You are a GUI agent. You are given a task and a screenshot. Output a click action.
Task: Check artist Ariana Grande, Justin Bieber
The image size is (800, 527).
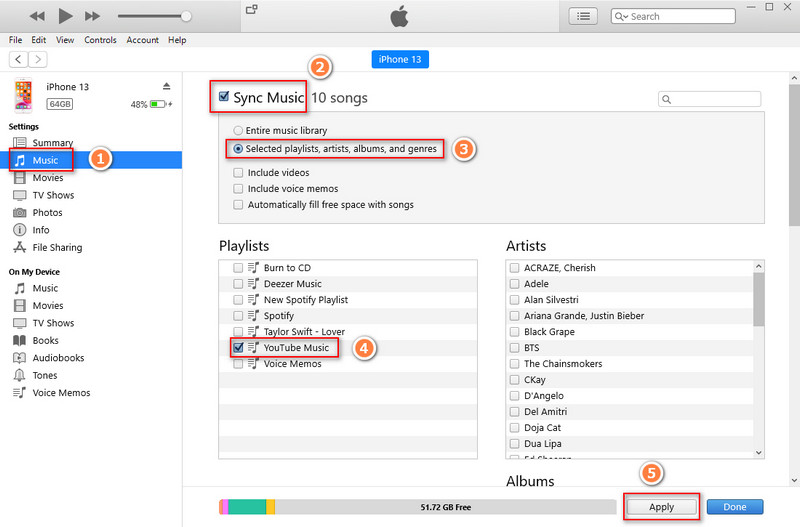tap(514, 316)
